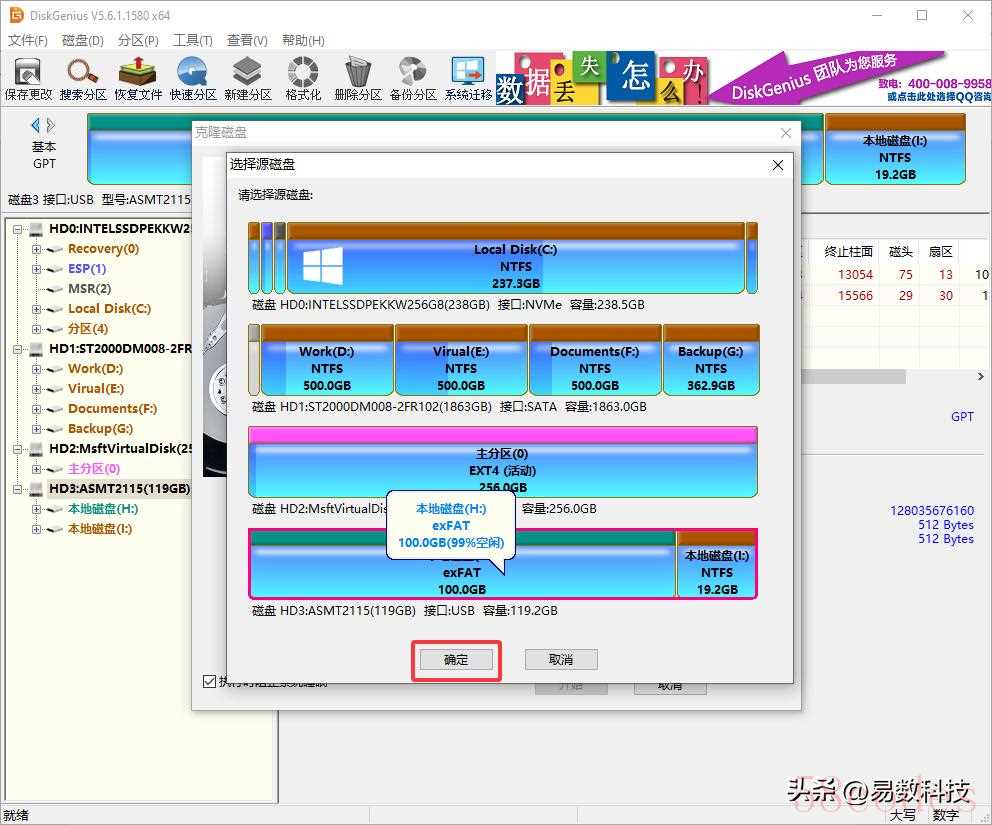The height and width of the screenshot is (825, 992).
Task: Click 取消 in the select source disk dialog
Action: point(561,660)
